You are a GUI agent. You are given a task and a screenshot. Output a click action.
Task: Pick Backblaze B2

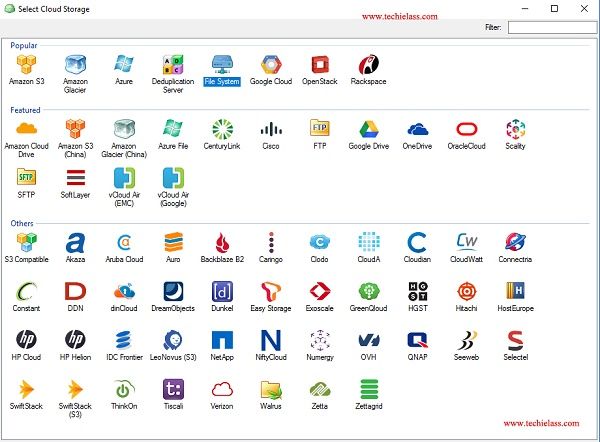click(222, 242)
